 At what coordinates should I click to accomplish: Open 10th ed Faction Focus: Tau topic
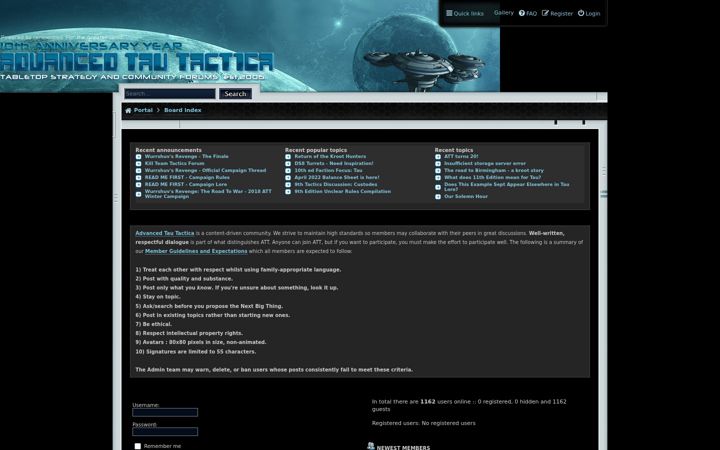[x=328, y=170]
